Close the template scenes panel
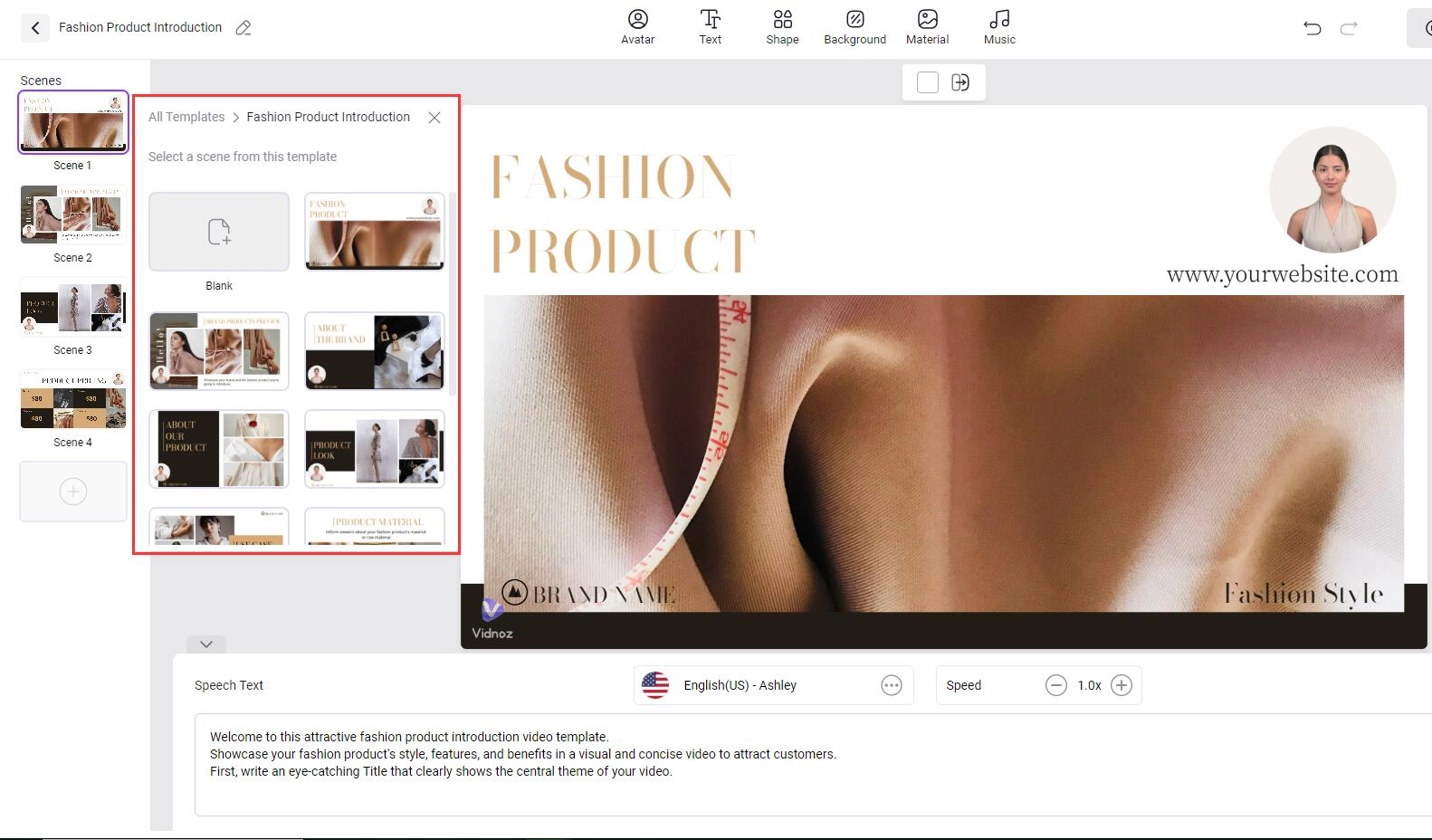The width and height of the screenshot is (1432, 840). pyautogui.click(x=434, y=118)
